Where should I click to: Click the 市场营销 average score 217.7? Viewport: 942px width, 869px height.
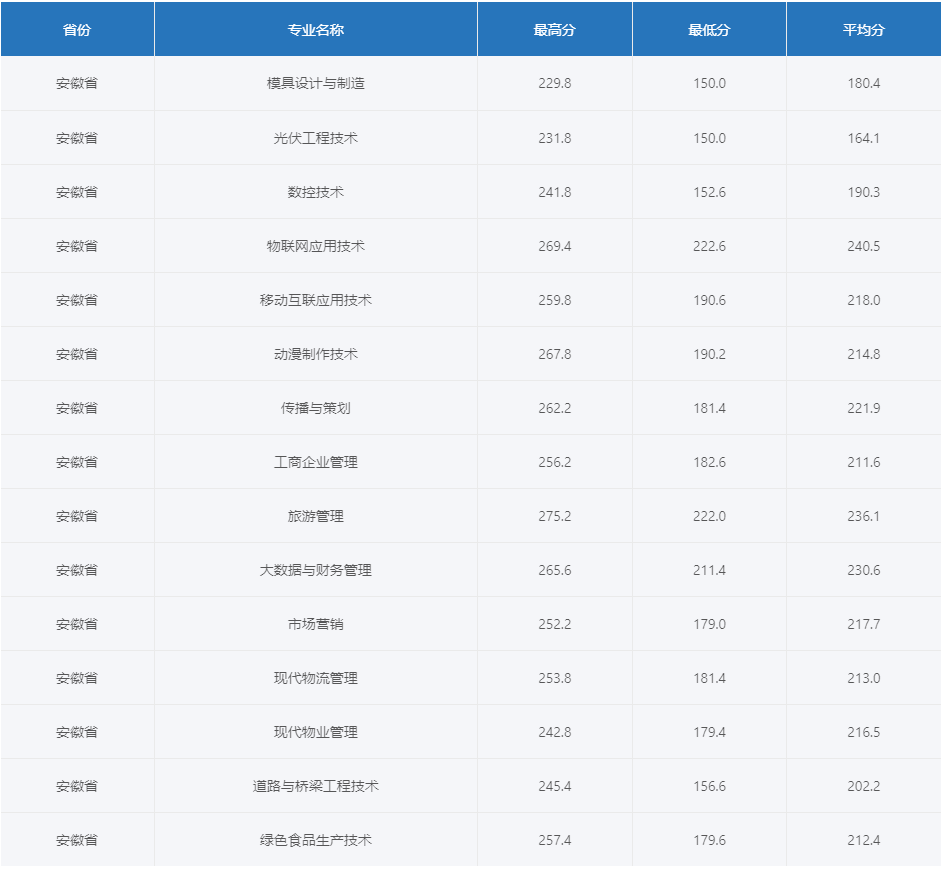[864, 623]
